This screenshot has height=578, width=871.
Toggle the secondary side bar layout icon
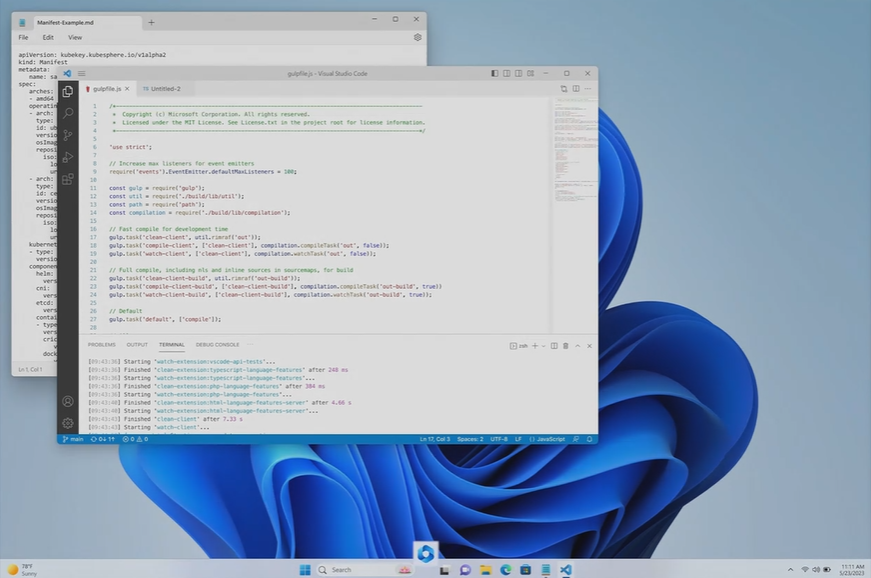(518, 73)
